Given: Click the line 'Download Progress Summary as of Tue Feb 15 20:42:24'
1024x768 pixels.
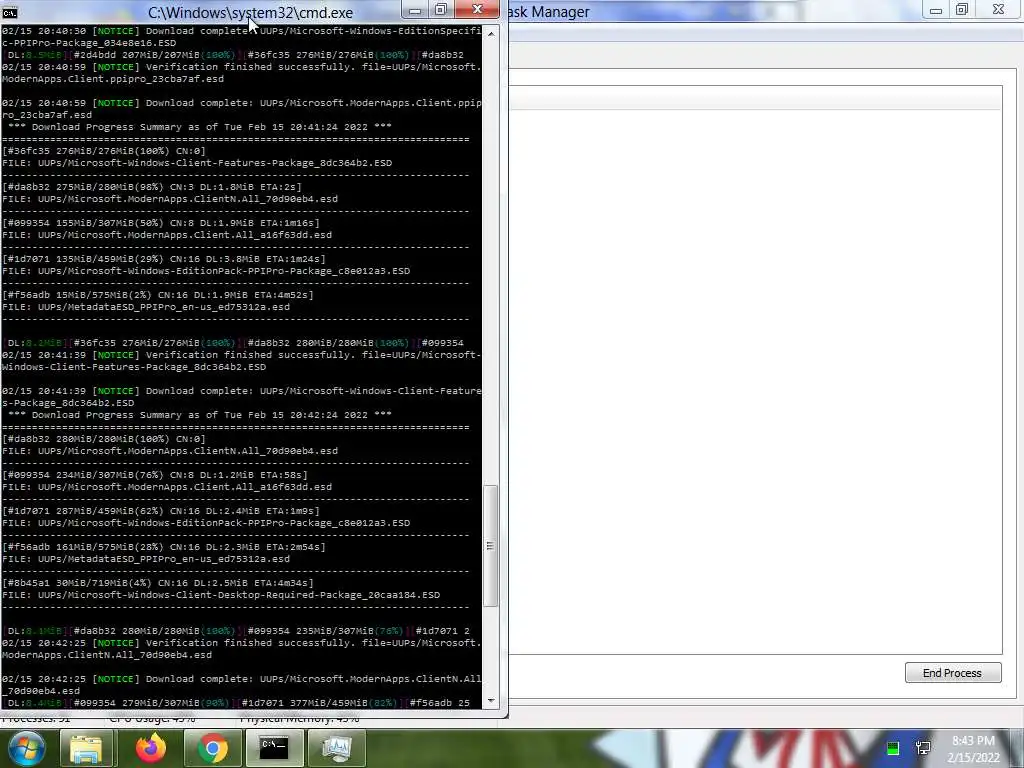Looking at the screenshot, I should (200, 415).
